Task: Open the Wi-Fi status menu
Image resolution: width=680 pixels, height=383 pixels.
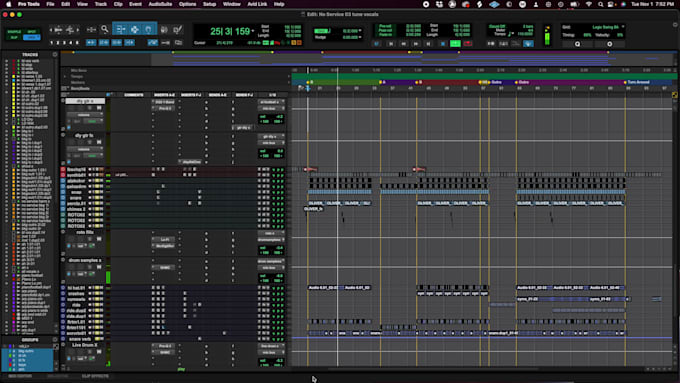Action: coord(588,4)
